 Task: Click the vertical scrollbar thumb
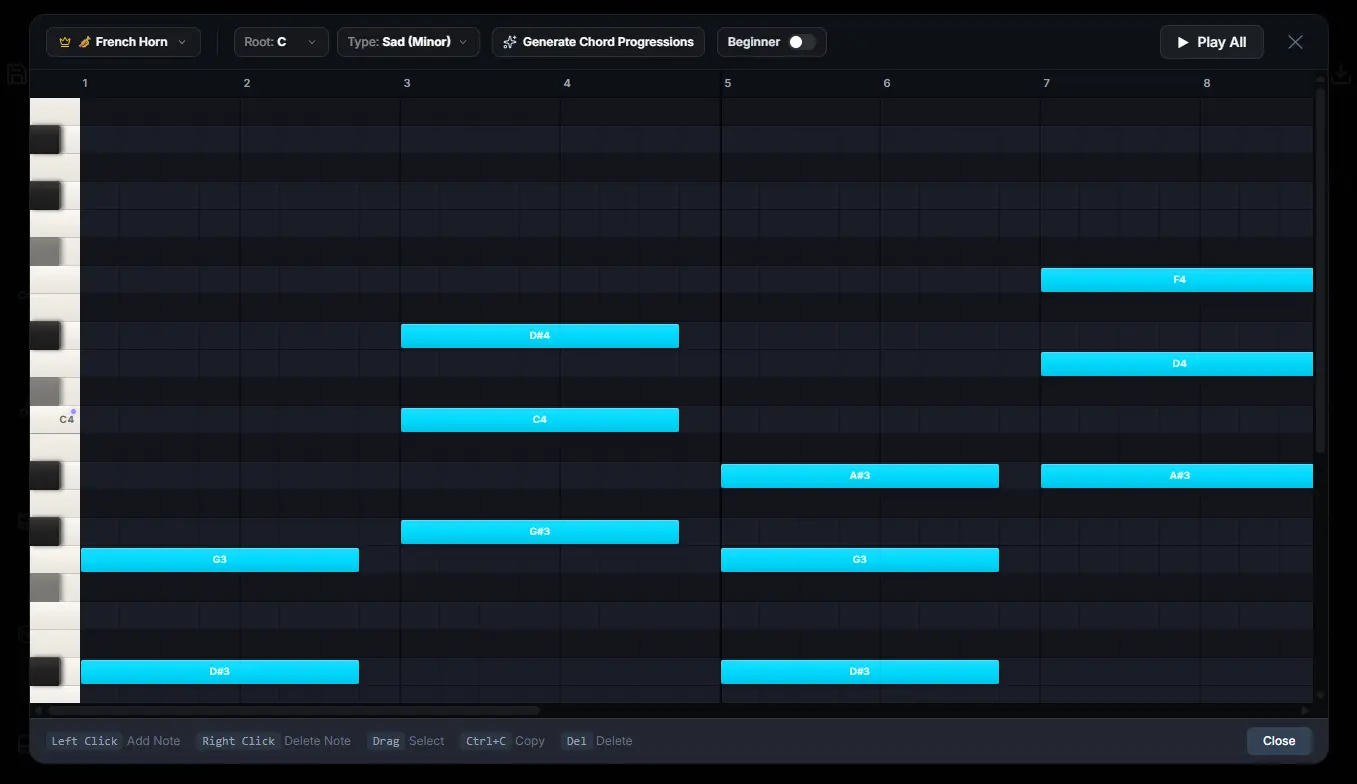[1320, 270]
